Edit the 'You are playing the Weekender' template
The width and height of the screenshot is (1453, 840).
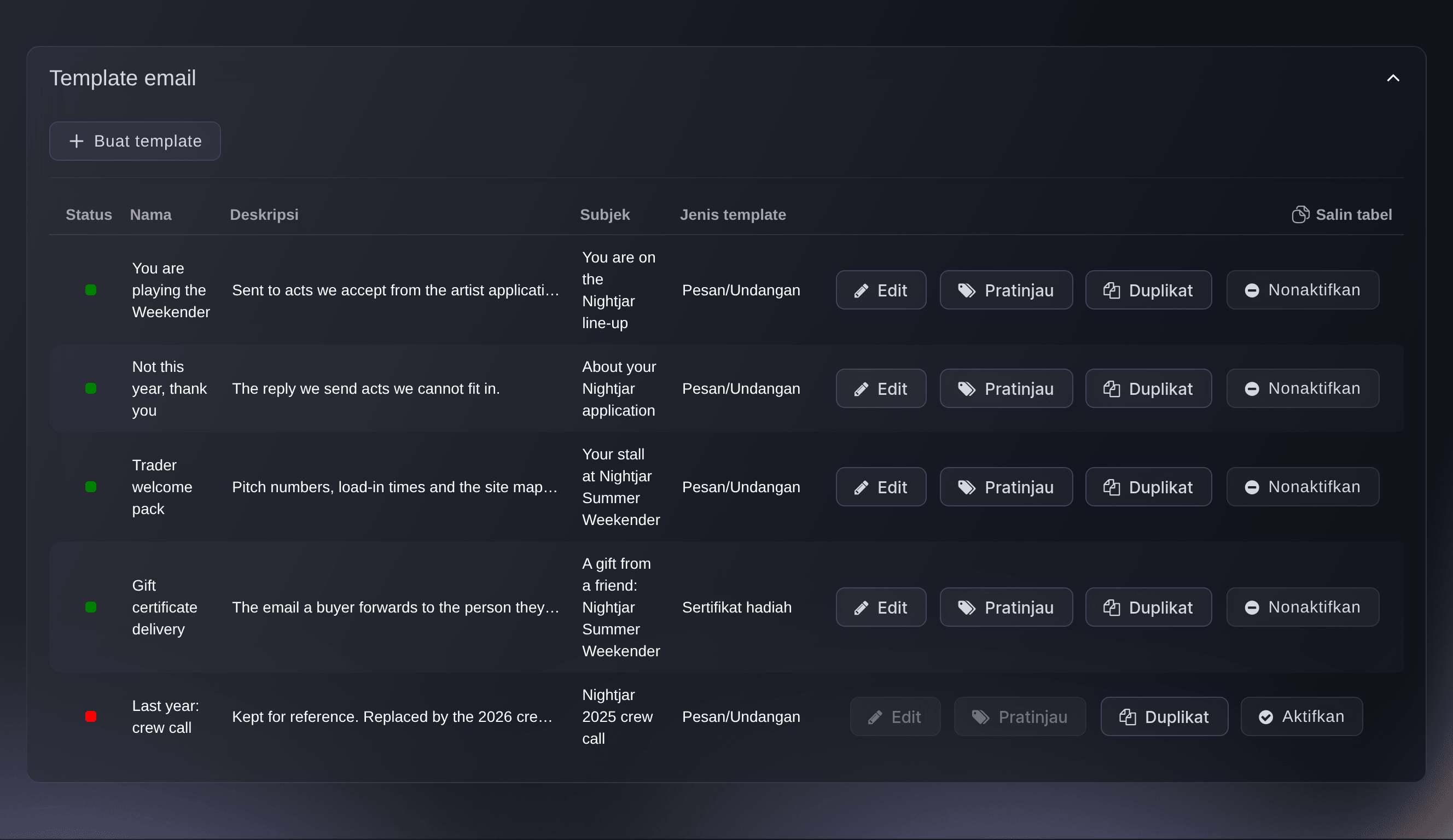click(881, 290)
